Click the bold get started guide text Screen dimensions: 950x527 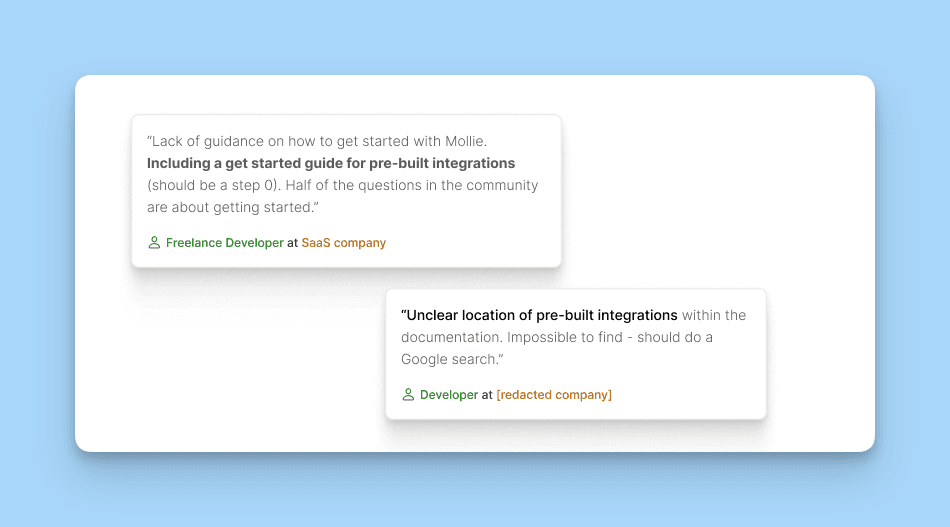[331, 164]
